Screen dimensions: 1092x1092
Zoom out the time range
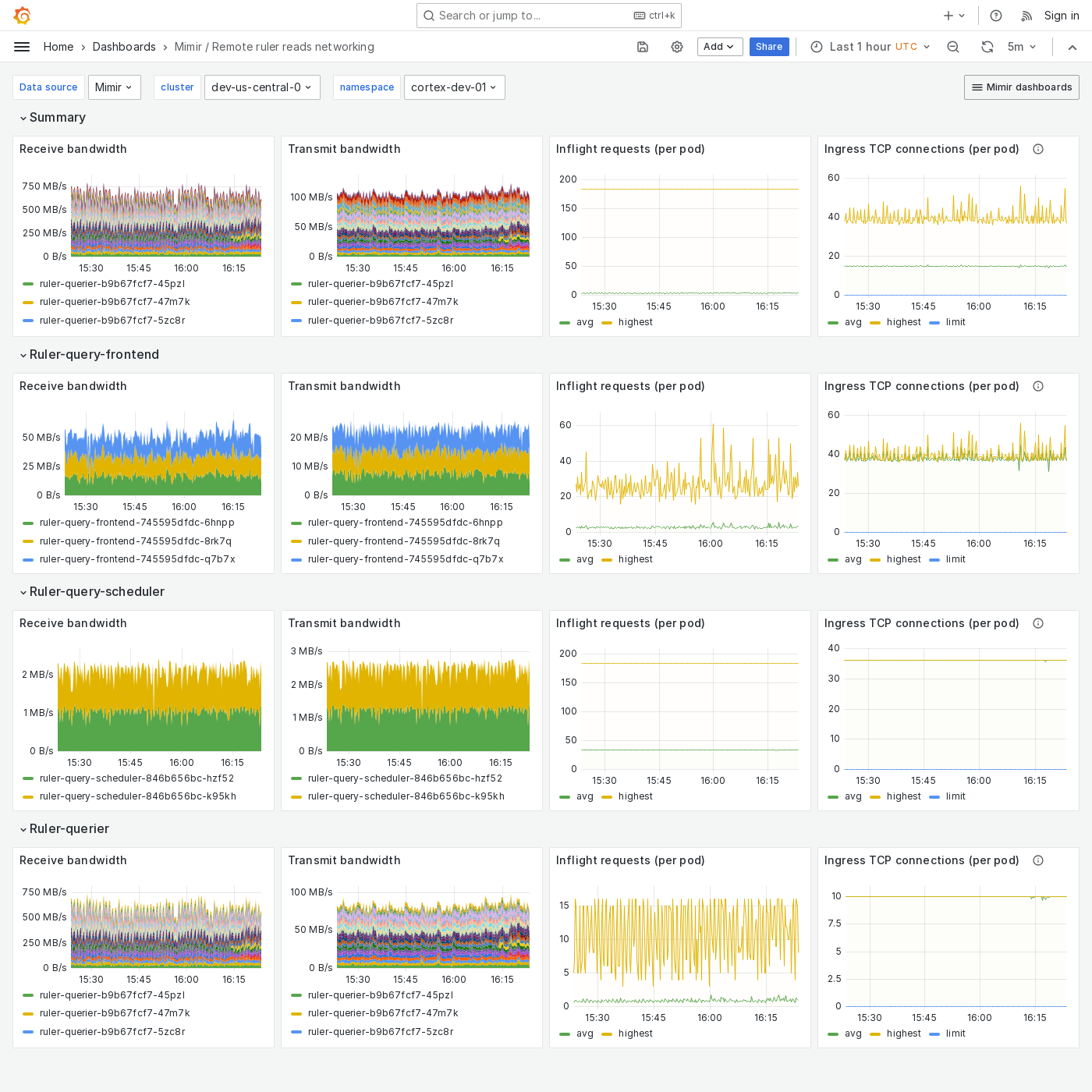pyautogui.click(x=952, y=47)
